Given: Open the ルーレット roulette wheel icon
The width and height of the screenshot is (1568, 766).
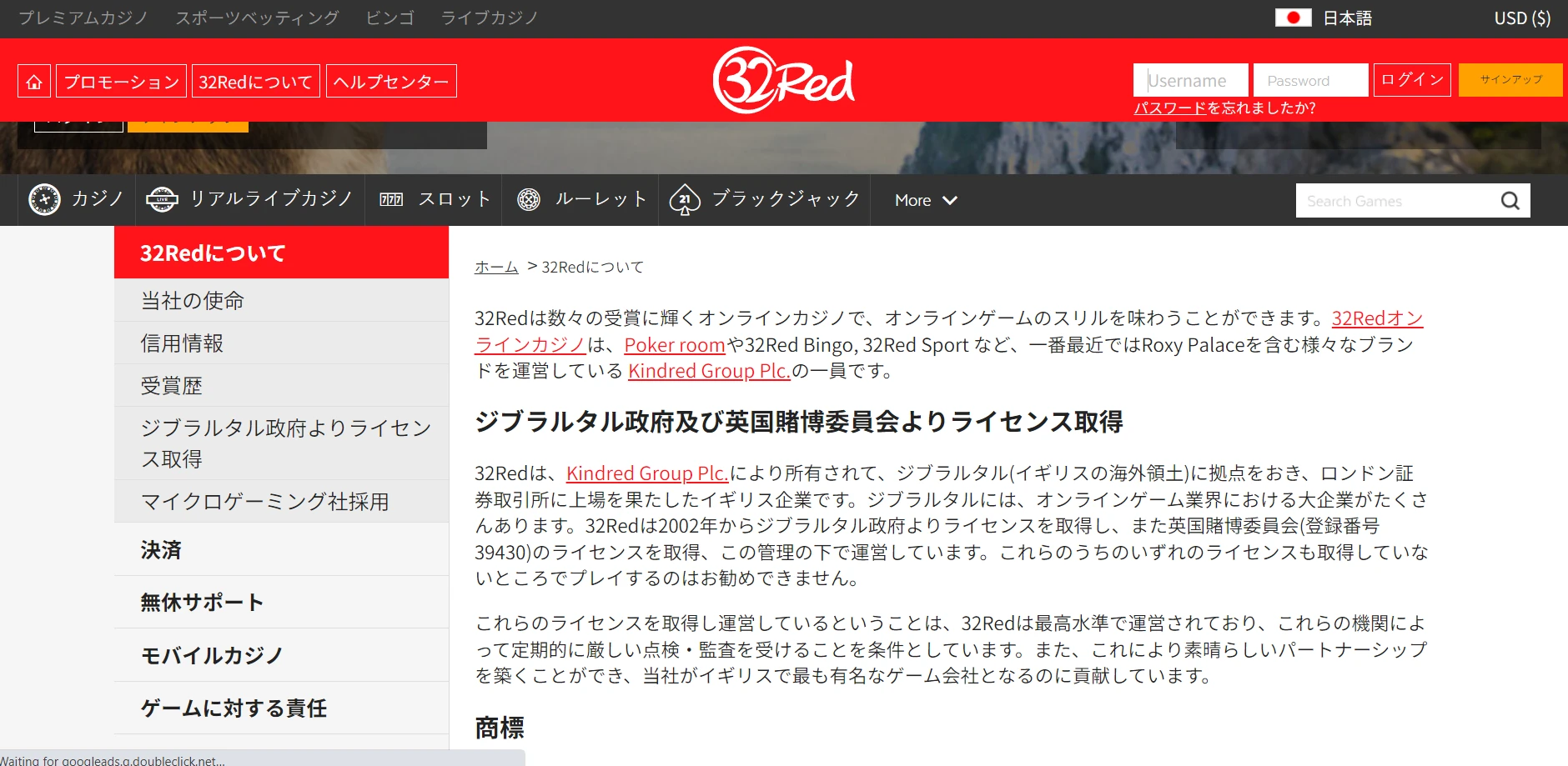Looking at the screenshot, I should pyautogui.click(x=529, y=200).
